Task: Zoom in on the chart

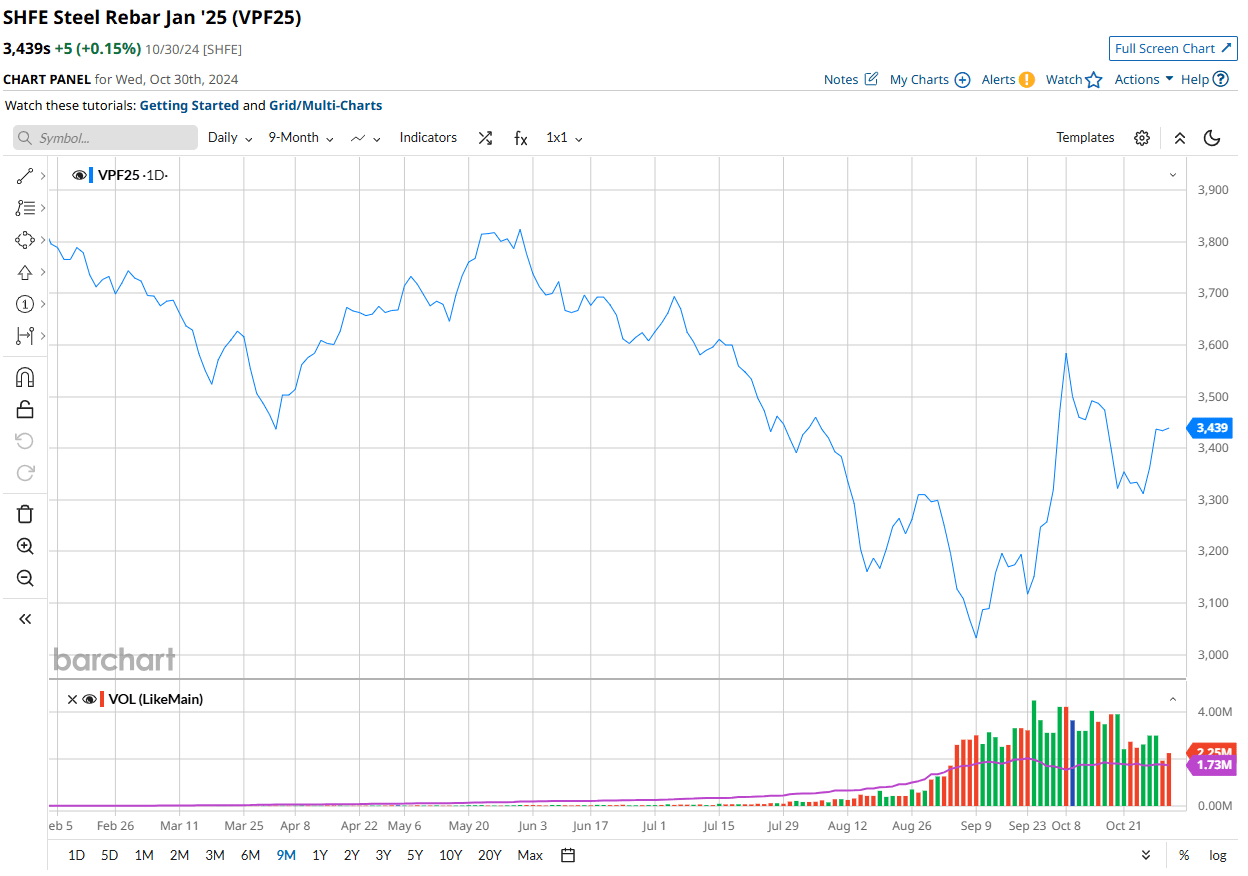Action: click(25, 546)
